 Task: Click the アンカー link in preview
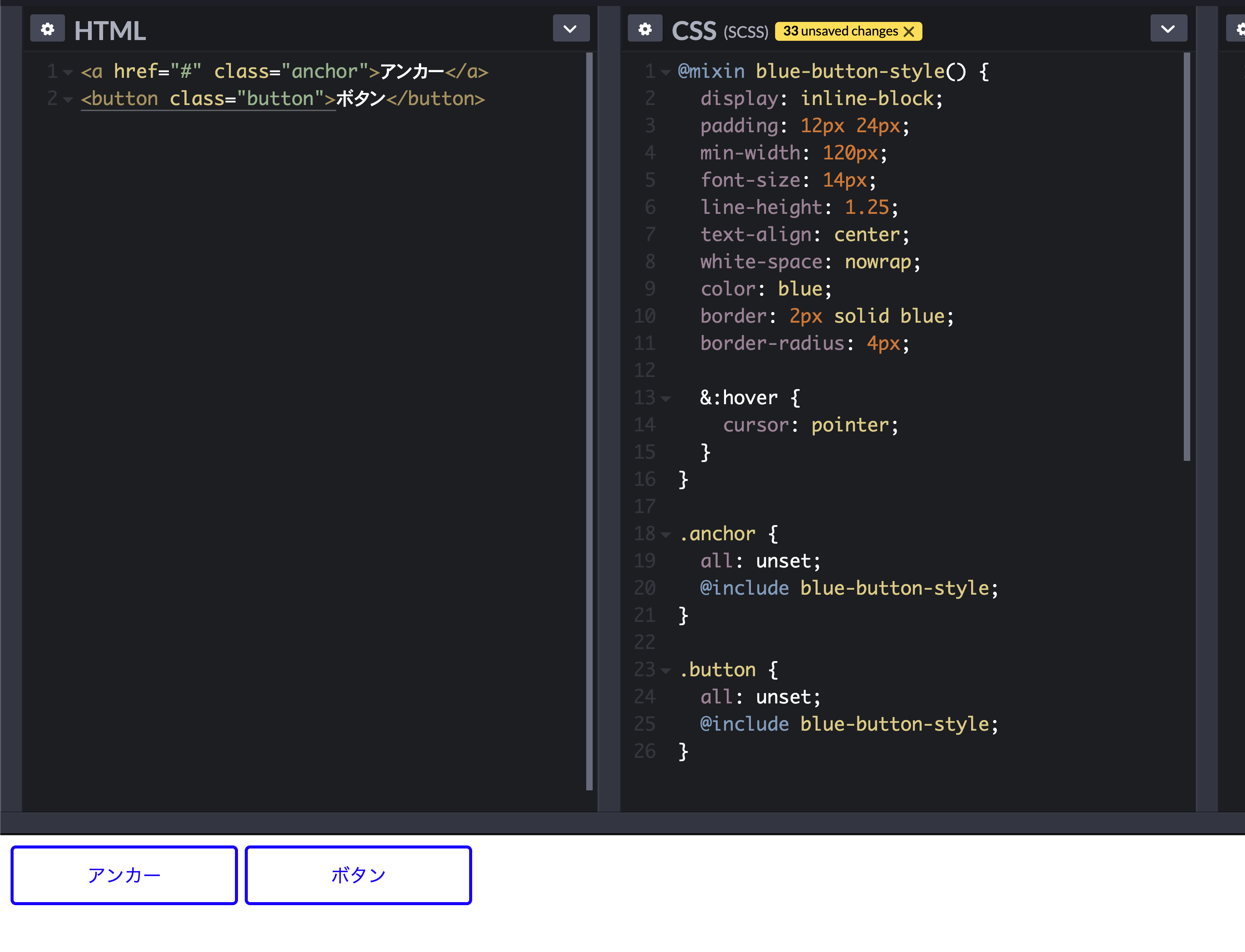pyautogui.click(x=124, y=876)
